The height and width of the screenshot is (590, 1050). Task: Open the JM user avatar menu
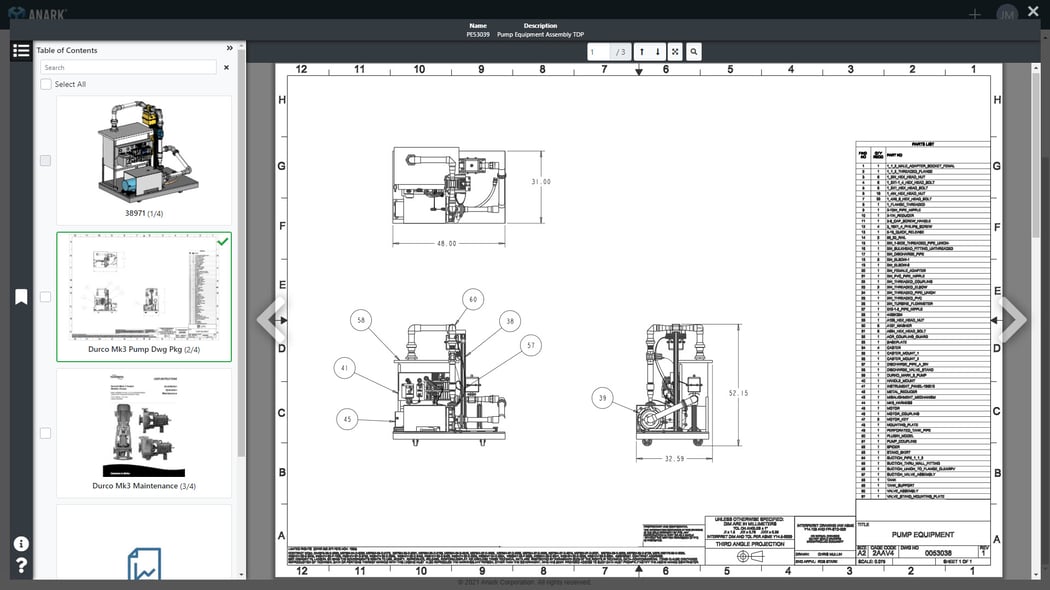click(1007, 14)
